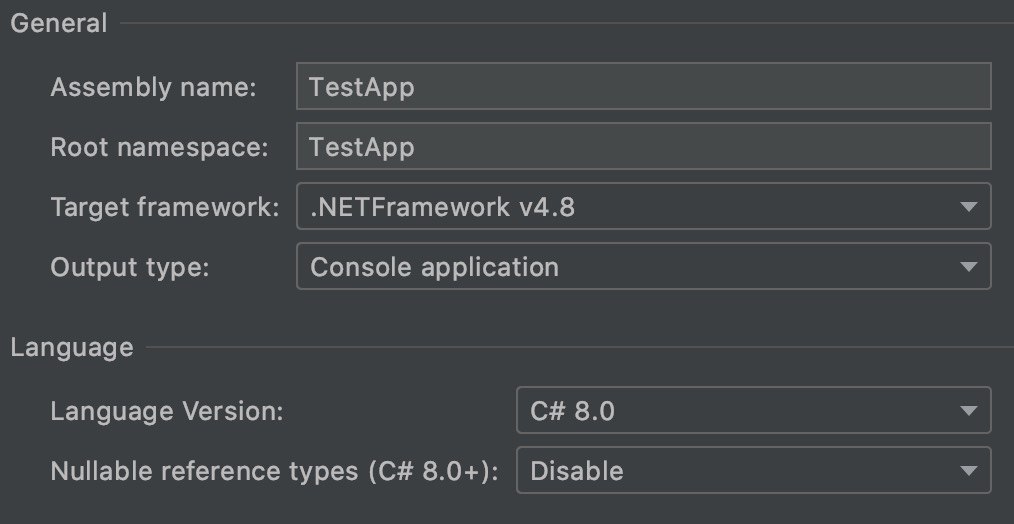1014x524 pixels.
Task: Click the 'Output type:' label
Action: (x=130, y=268)
